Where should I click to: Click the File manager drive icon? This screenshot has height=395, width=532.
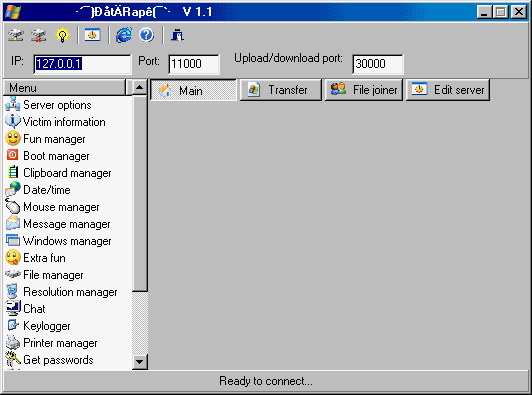13,274
